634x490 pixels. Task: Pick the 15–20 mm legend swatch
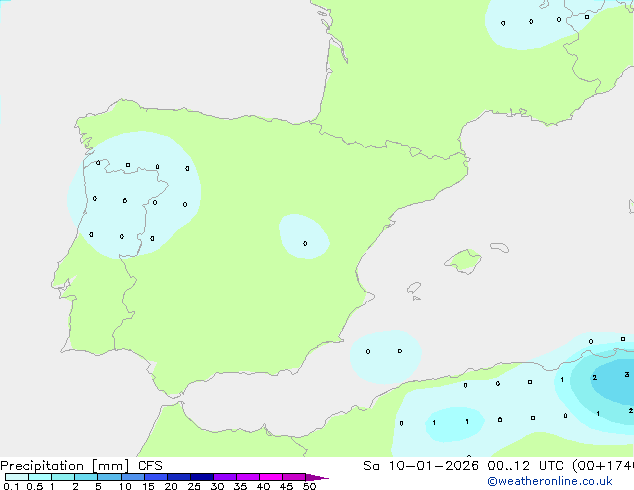tap(156, 477)
